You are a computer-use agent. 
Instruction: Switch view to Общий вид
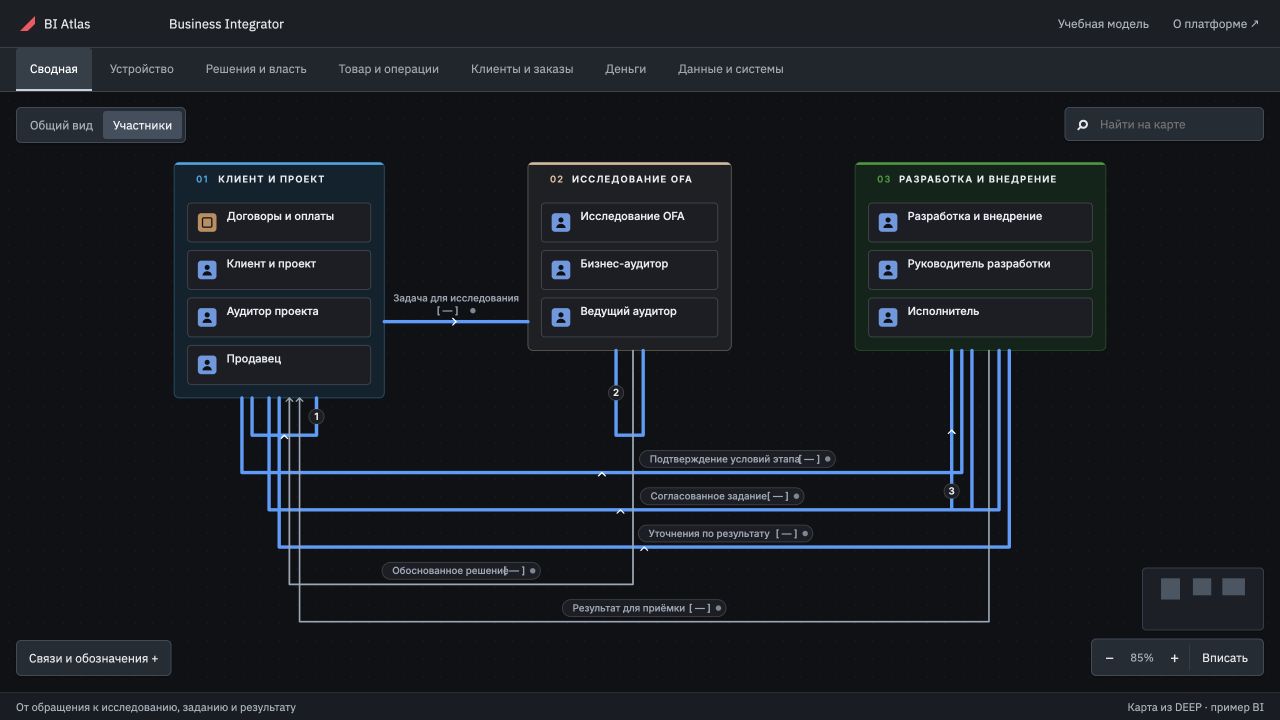coord(61,126)
